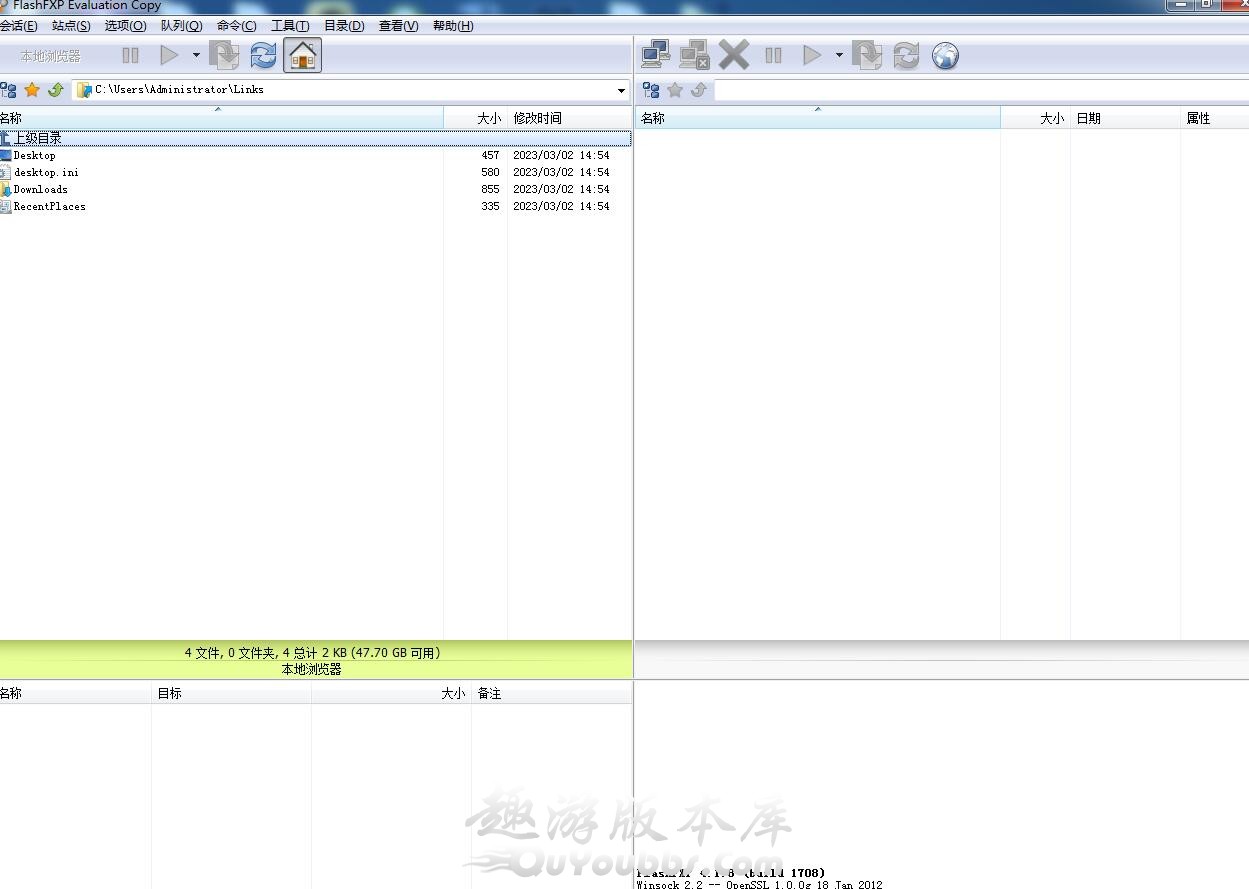Click the local pane transfer queue icon
Screen dimensions: 1249x889
click(224, 56)
